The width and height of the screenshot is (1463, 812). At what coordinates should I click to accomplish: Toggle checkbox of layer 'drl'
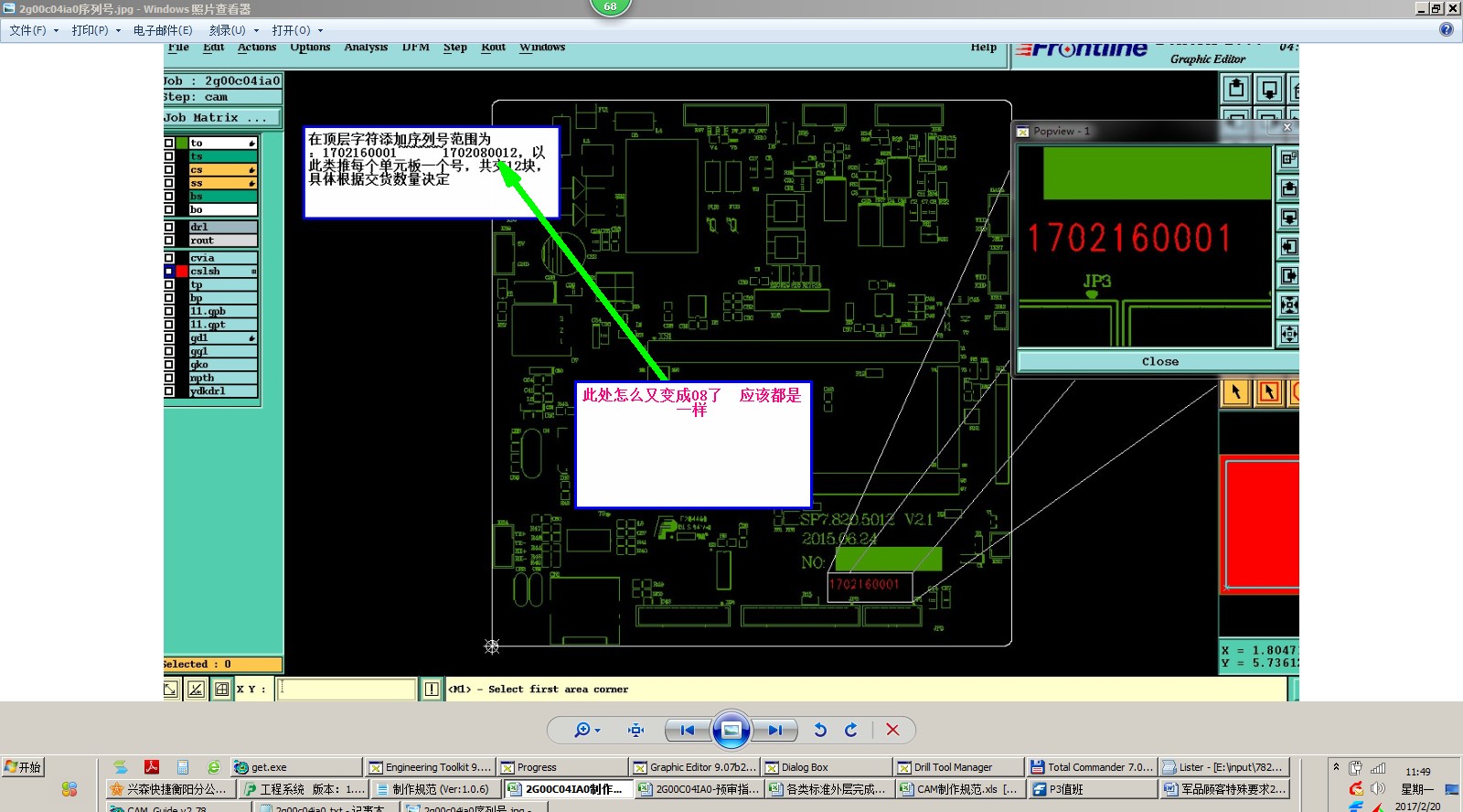click(x=169, y=228)
